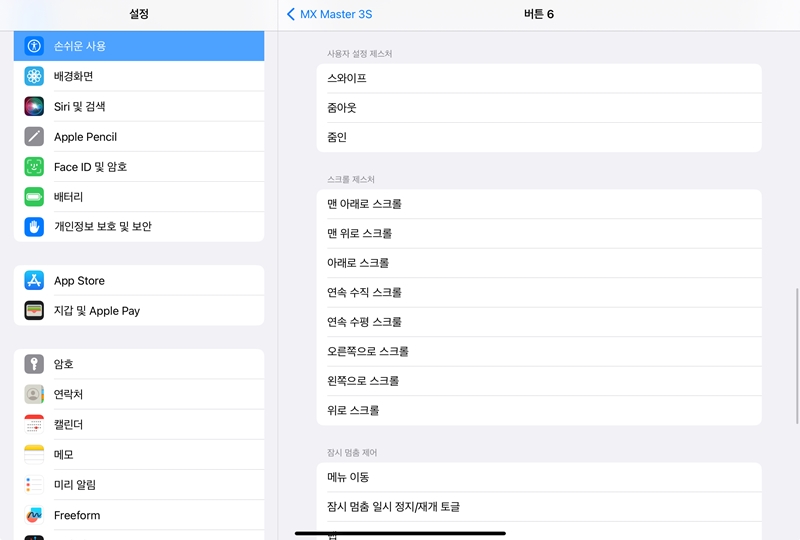Select 줌인 gesture
Screen dimensions: 800x540
(539, 137)
